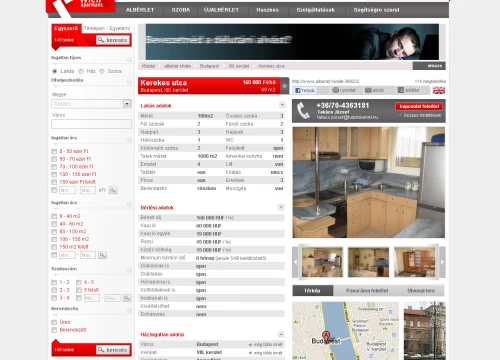Collapse the Berendezés filter section
This screenshot has height=360, width=500.
pos(129,310)
